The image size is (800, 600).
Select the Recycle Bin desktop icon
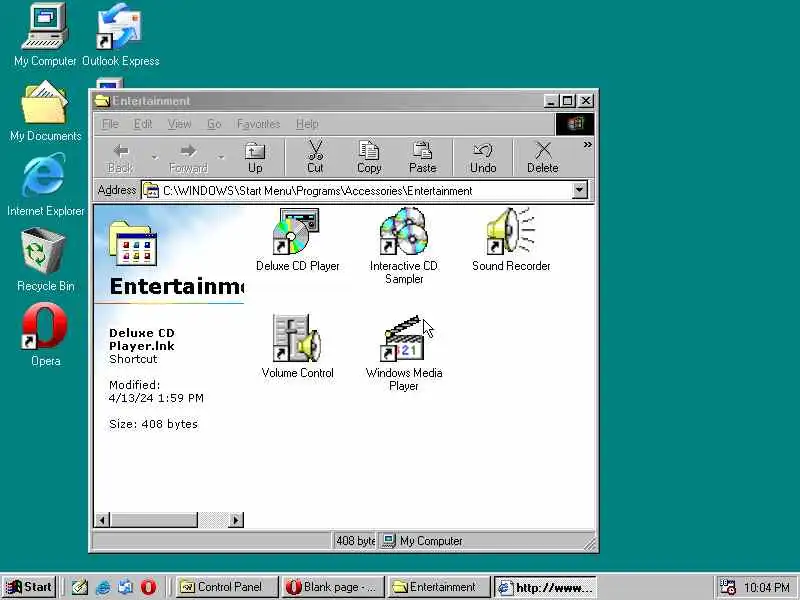coord(45,261)
